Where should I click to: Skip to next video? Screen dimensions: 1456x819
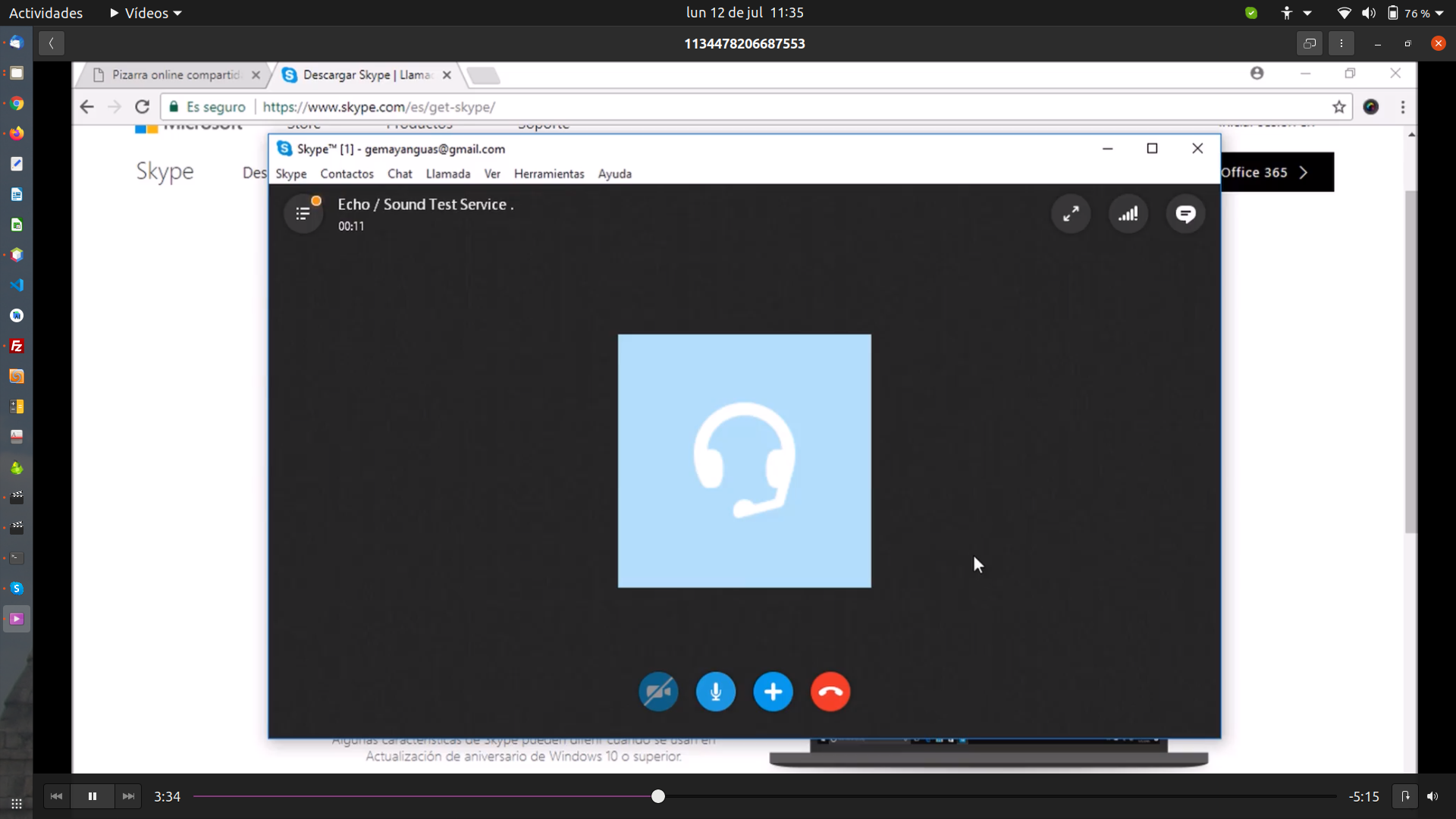point(129,796)
